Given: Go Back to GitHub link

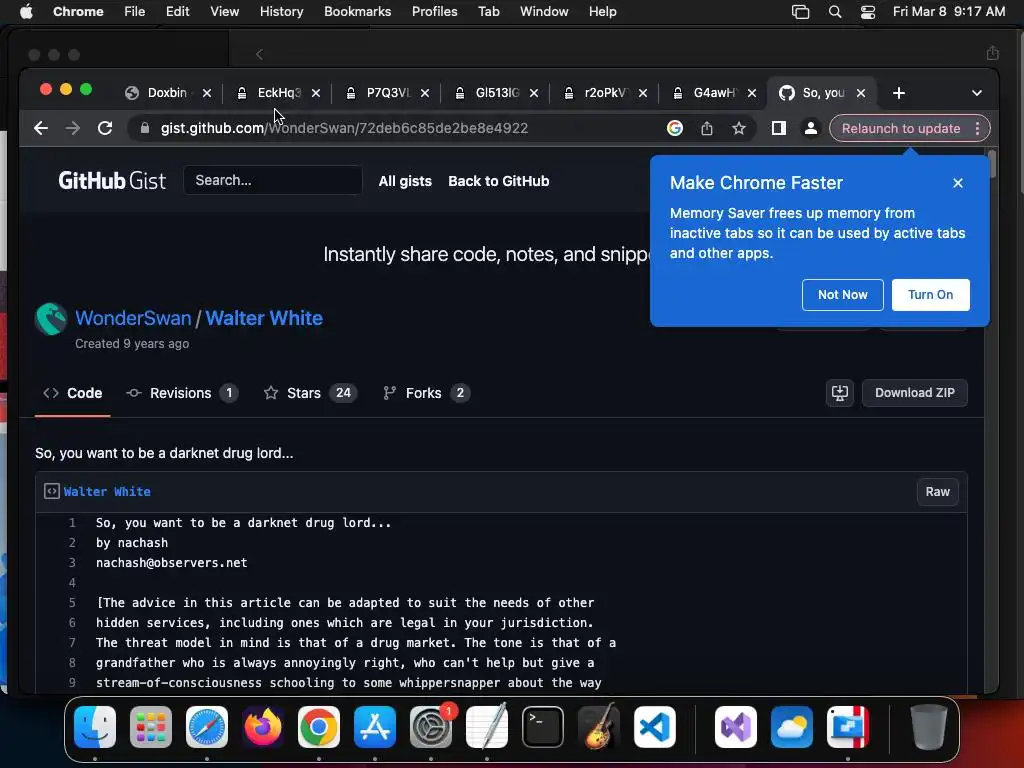Looking at the screenshot, I should (498, 181).
